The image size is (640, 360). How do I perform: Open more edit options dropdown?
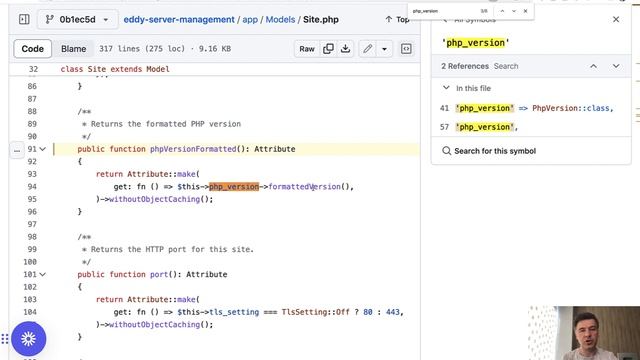[384, 49]
